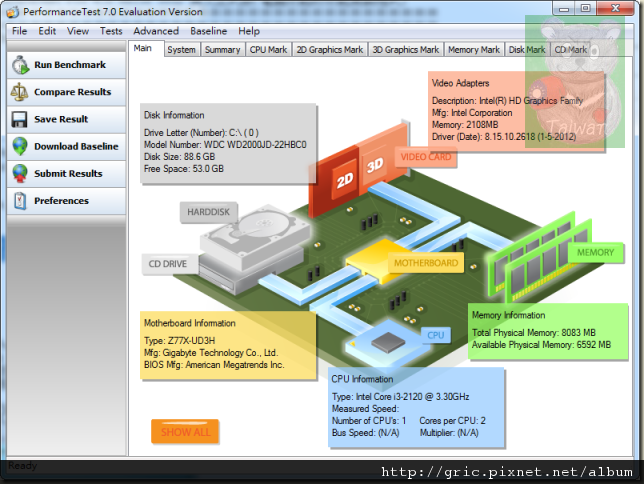Screen dimensions: 644x484
Task: Switch to the System tab
Action: [x=182, y=50]
